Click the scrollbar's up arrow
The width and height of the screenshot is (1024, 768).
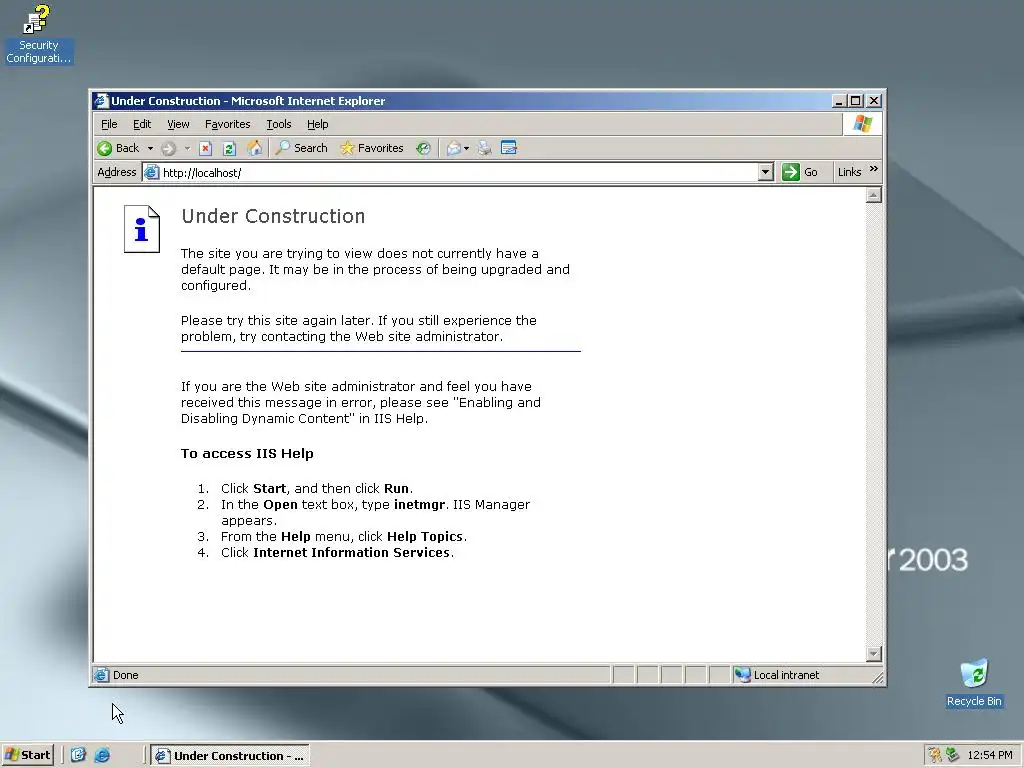873,195
